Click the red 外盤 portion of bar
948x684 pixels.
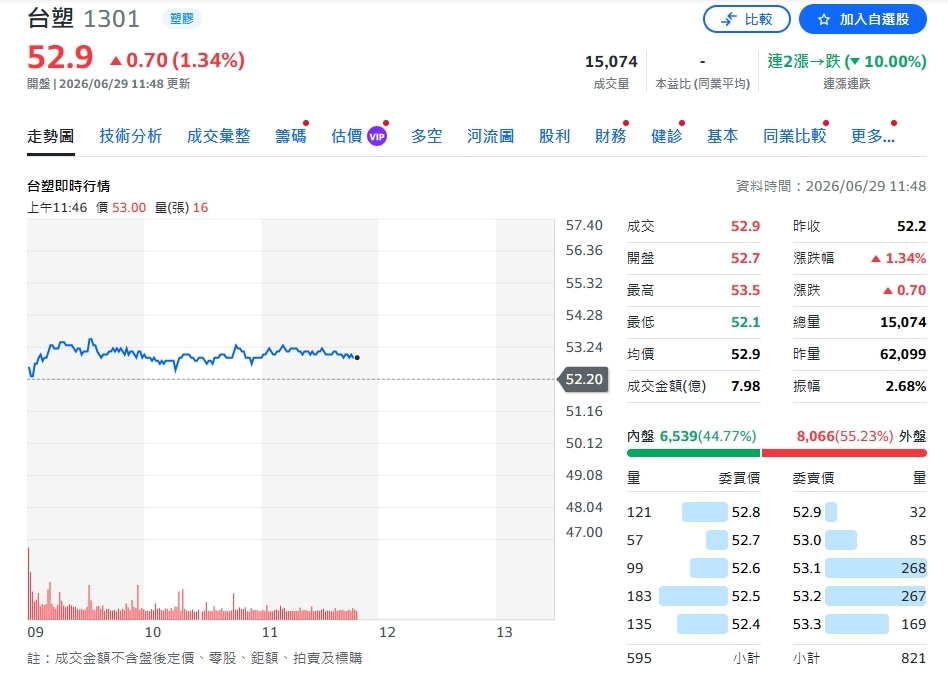coord(844,453)
